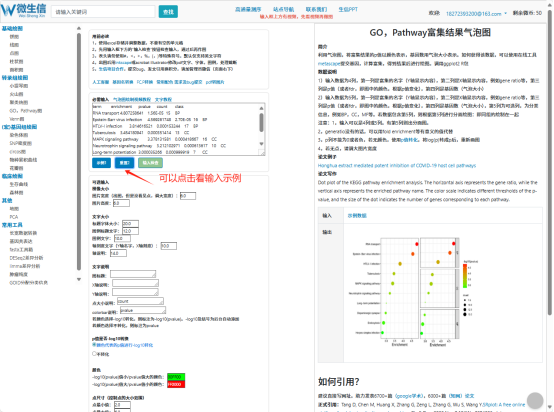Click the colorbar label field containing pvalue
554x412 pixels.
[x=143, y=310]
